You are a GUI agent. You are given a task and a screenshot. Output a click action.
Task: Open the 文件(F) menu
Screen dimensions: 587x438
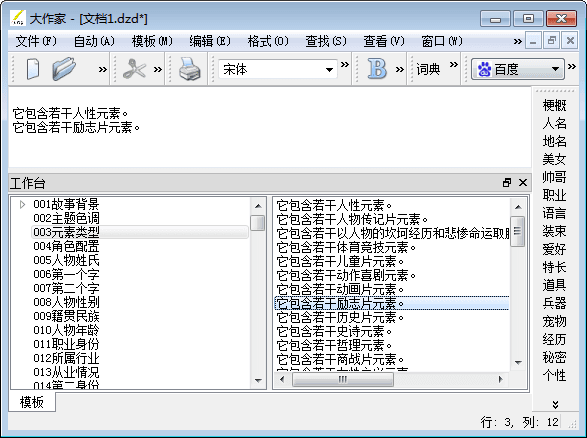tap(36, 41)
